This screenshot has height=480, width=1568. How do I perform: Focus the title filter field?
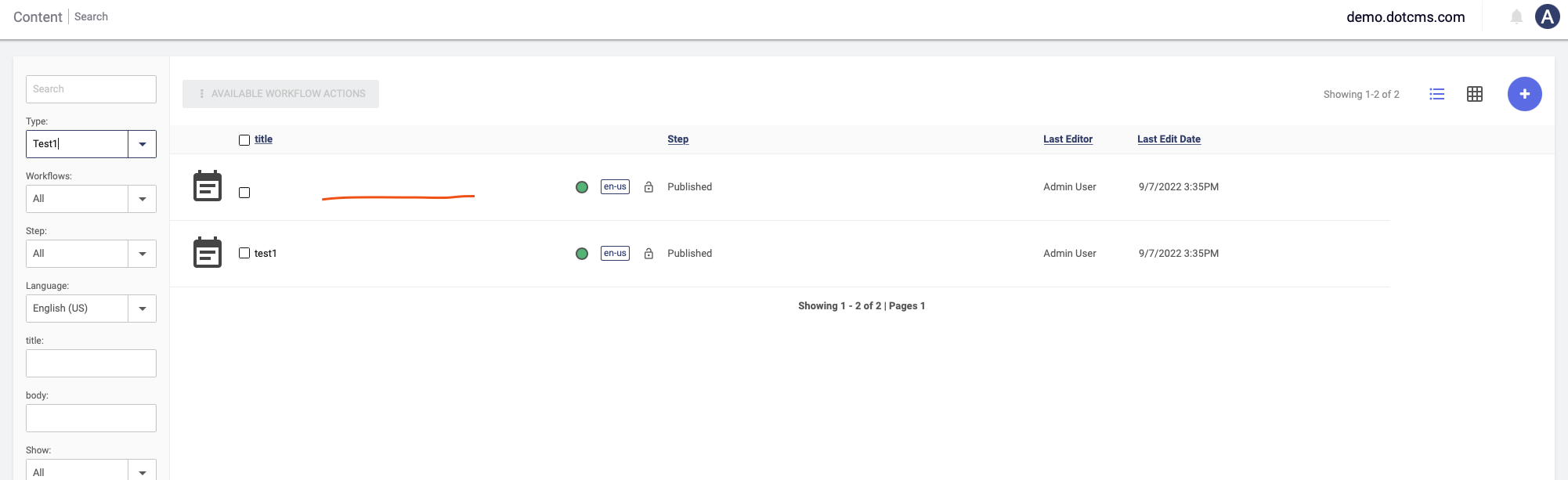click(91, 363)
